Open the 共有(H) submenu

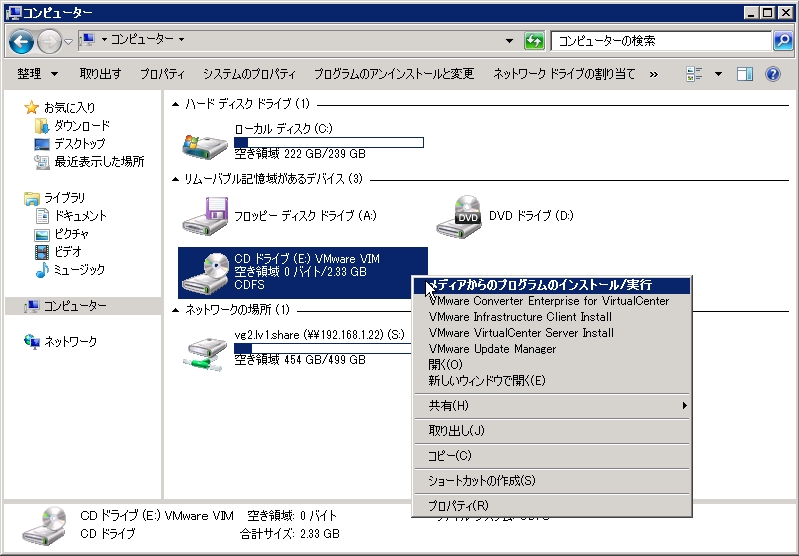click(552, 406)
